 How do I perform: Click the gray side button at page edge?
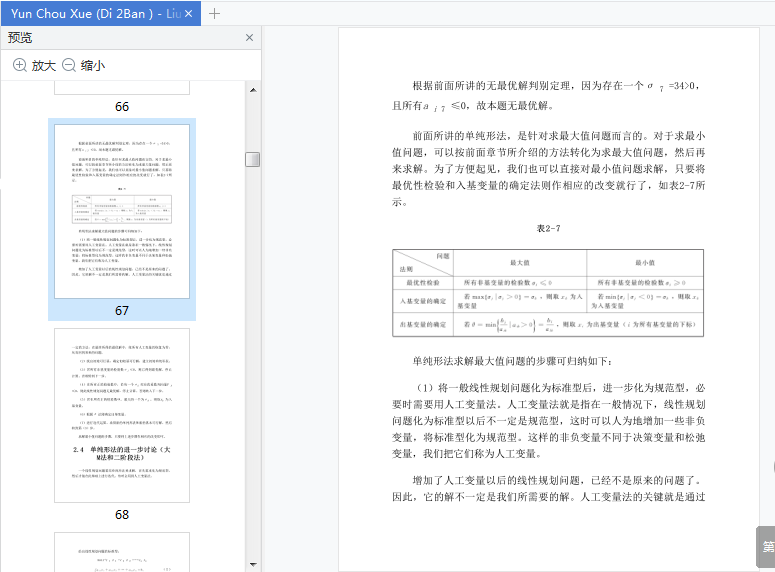pyautogui.click(x=766, y=547)
